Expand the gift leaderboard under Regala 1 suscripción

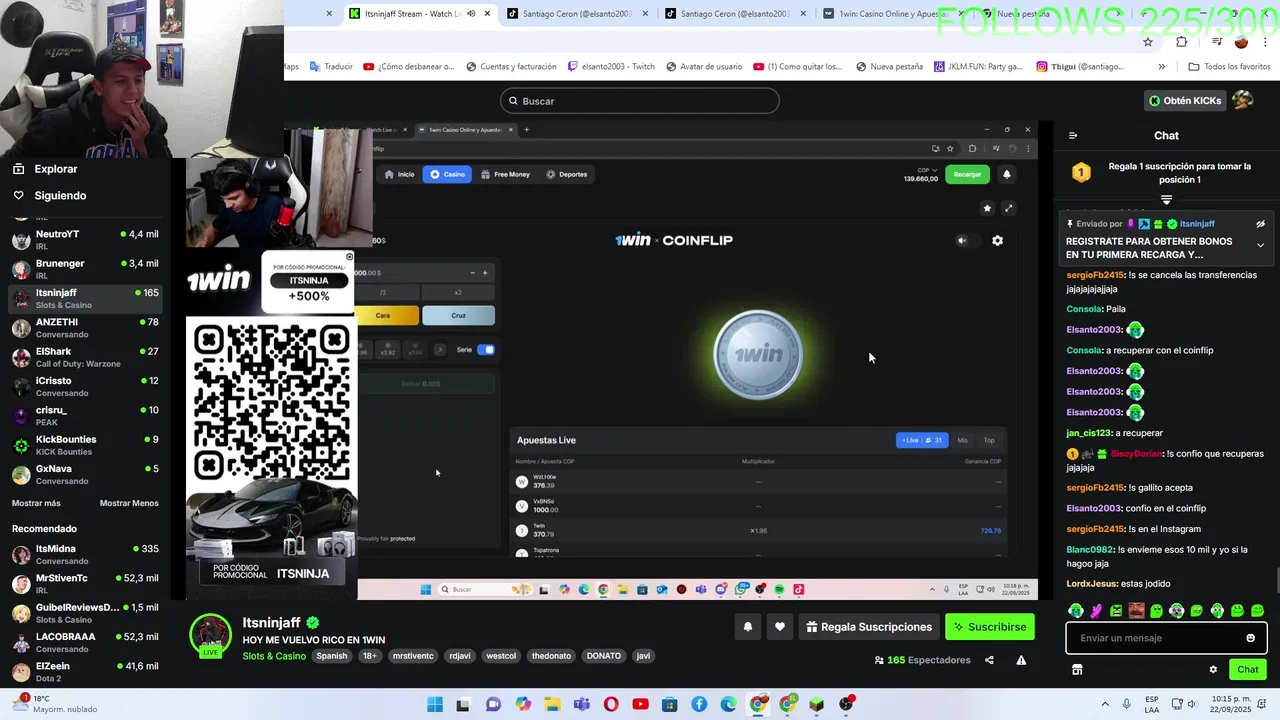(1166, 200)
